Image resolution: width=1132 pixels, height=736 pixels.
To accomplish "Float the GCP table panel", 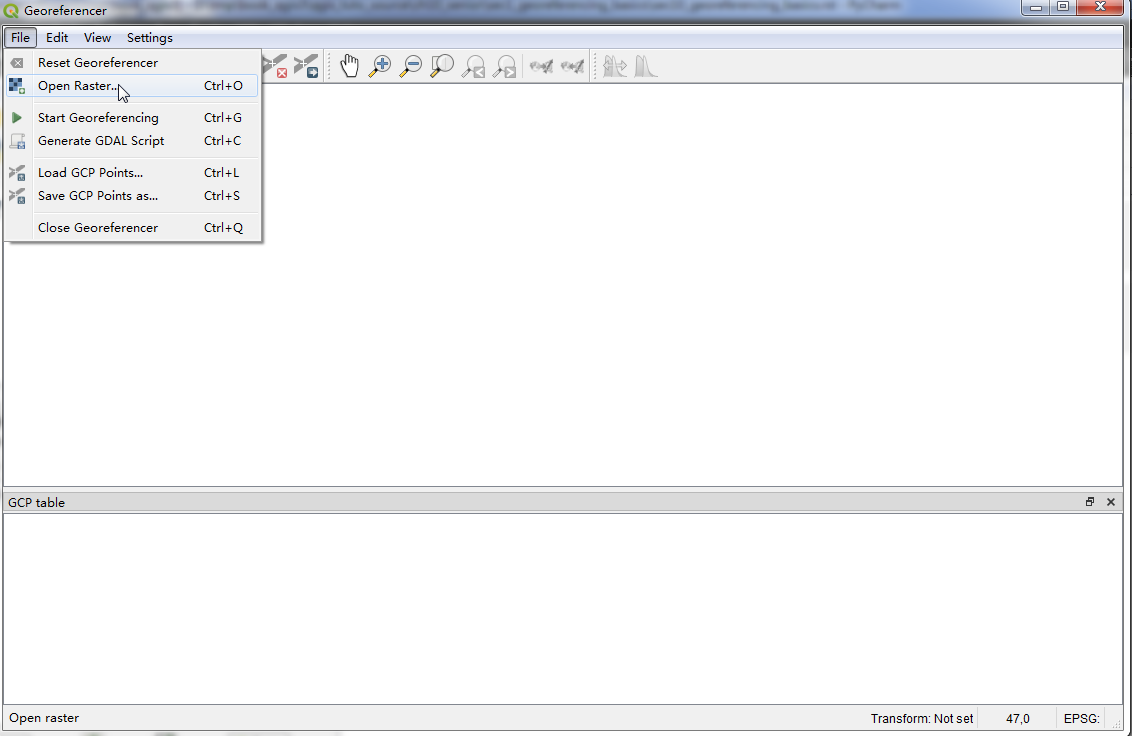I will coord(1090,502).
